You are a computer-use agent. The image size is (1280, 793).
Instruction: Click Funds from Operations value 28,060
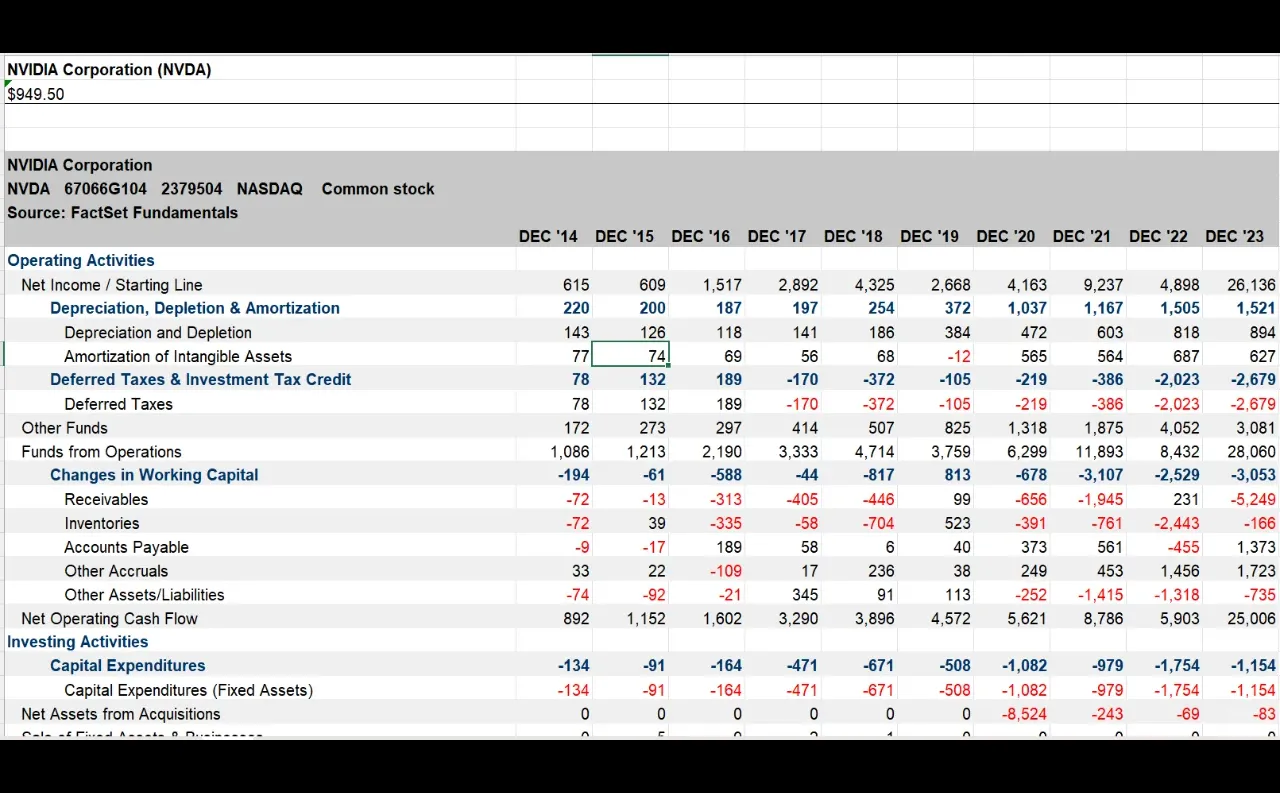tap(1251, 452)
